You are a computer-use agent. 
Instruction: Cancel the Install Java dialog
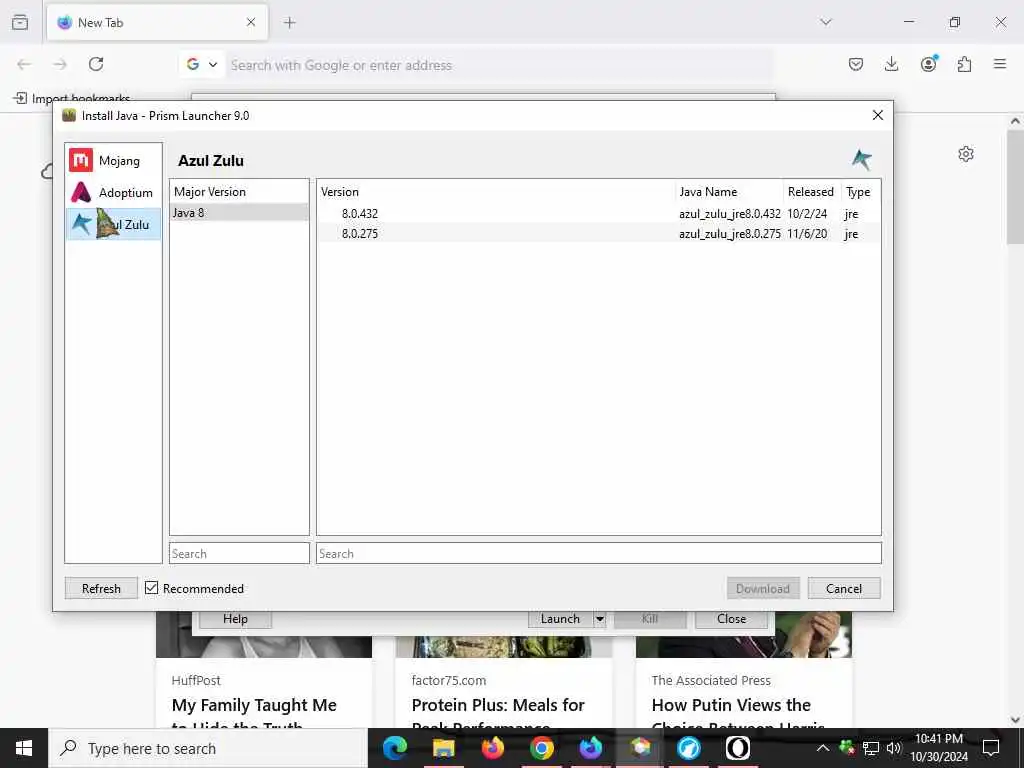tap(844, 588)
